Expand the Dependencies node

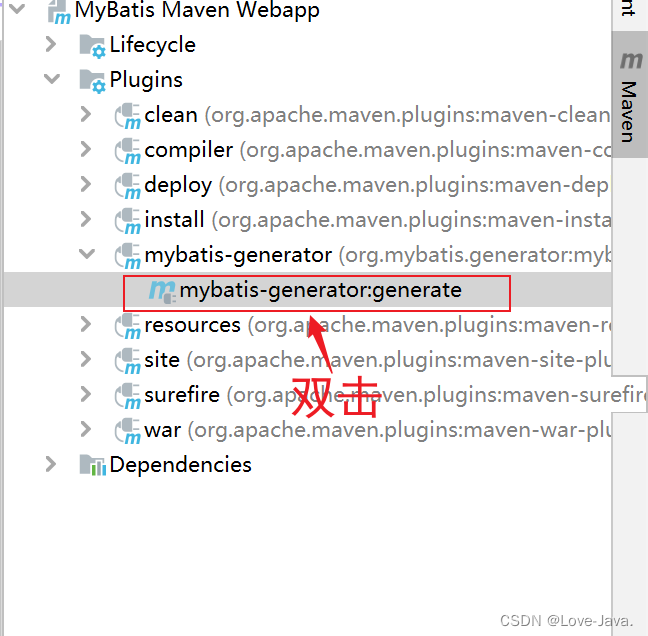(51, 464)
